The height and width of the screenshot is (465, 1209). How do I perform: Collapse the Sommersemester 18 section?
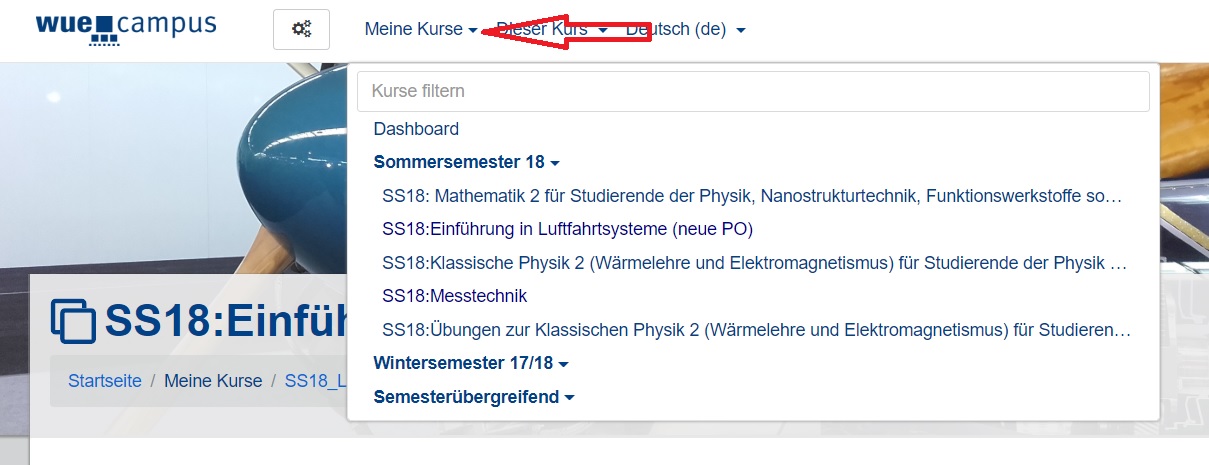[466, 162]
